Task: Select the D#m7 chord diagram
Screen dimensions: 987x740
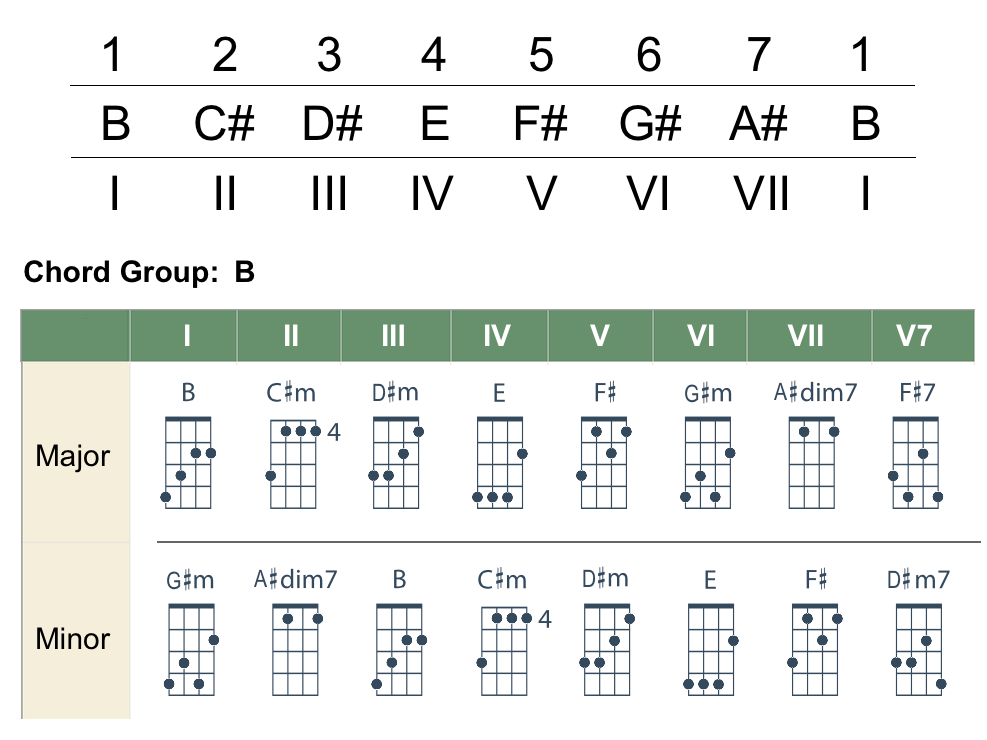Action: click(917, 650)
